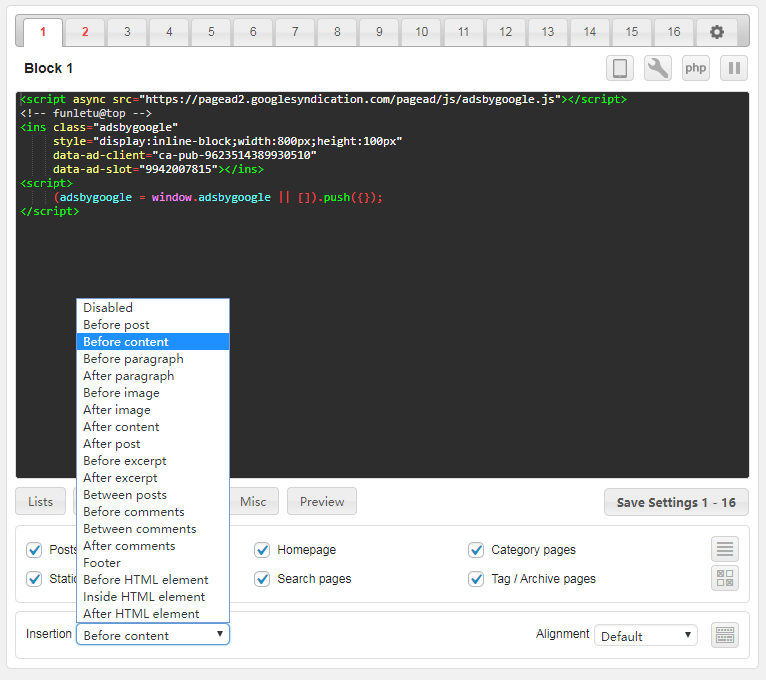This screenshot has height=680, width=766.
Task: Click the Preview button
Action: click(322, 501)
